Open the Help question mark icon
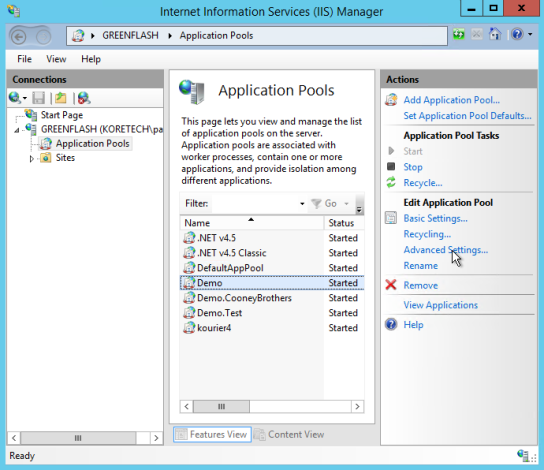The width and height of the screenshot is (544, 470). tap(517, 34)
